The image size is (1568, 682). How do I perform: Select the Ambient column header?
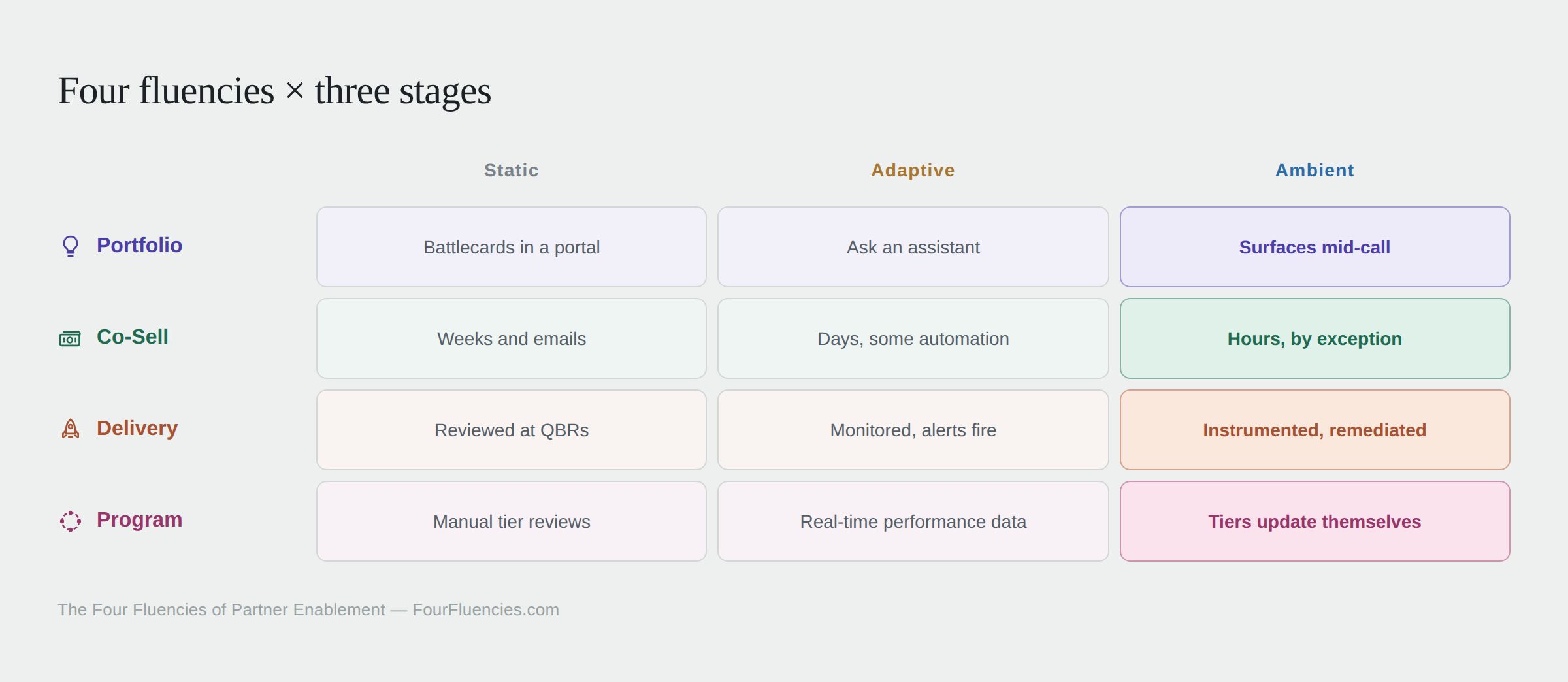click(x=1315, y=170)
